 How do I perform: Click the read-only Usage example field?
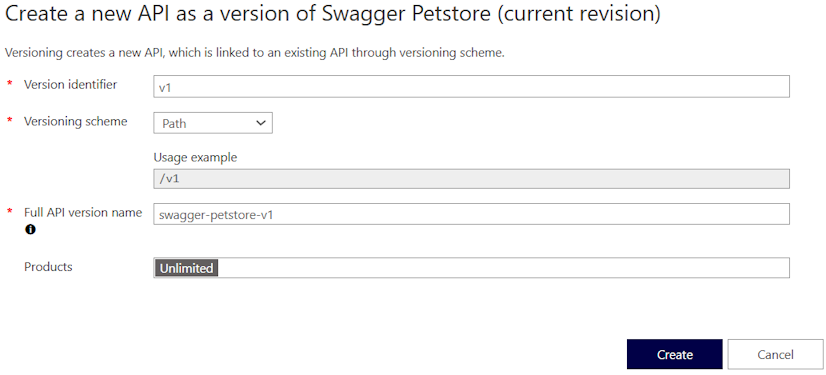pyautogui.click(x=471, y=179)
